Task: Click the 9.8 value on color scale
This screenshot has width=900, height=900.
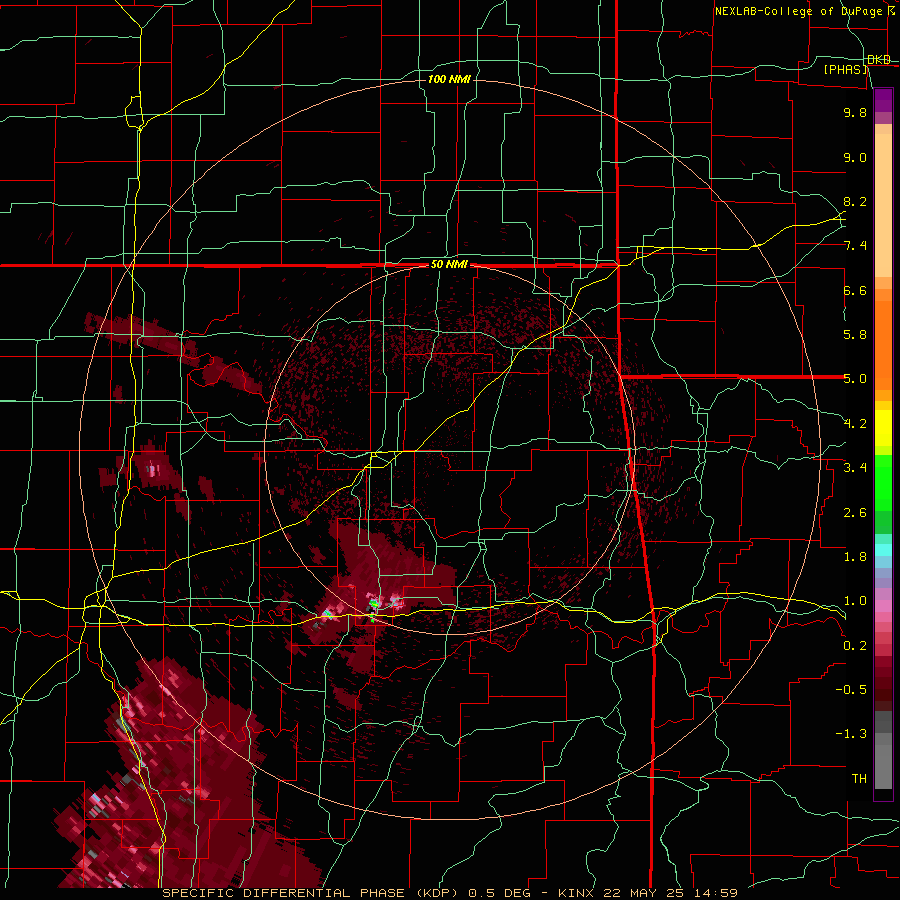Action: (x=855, y=112)
